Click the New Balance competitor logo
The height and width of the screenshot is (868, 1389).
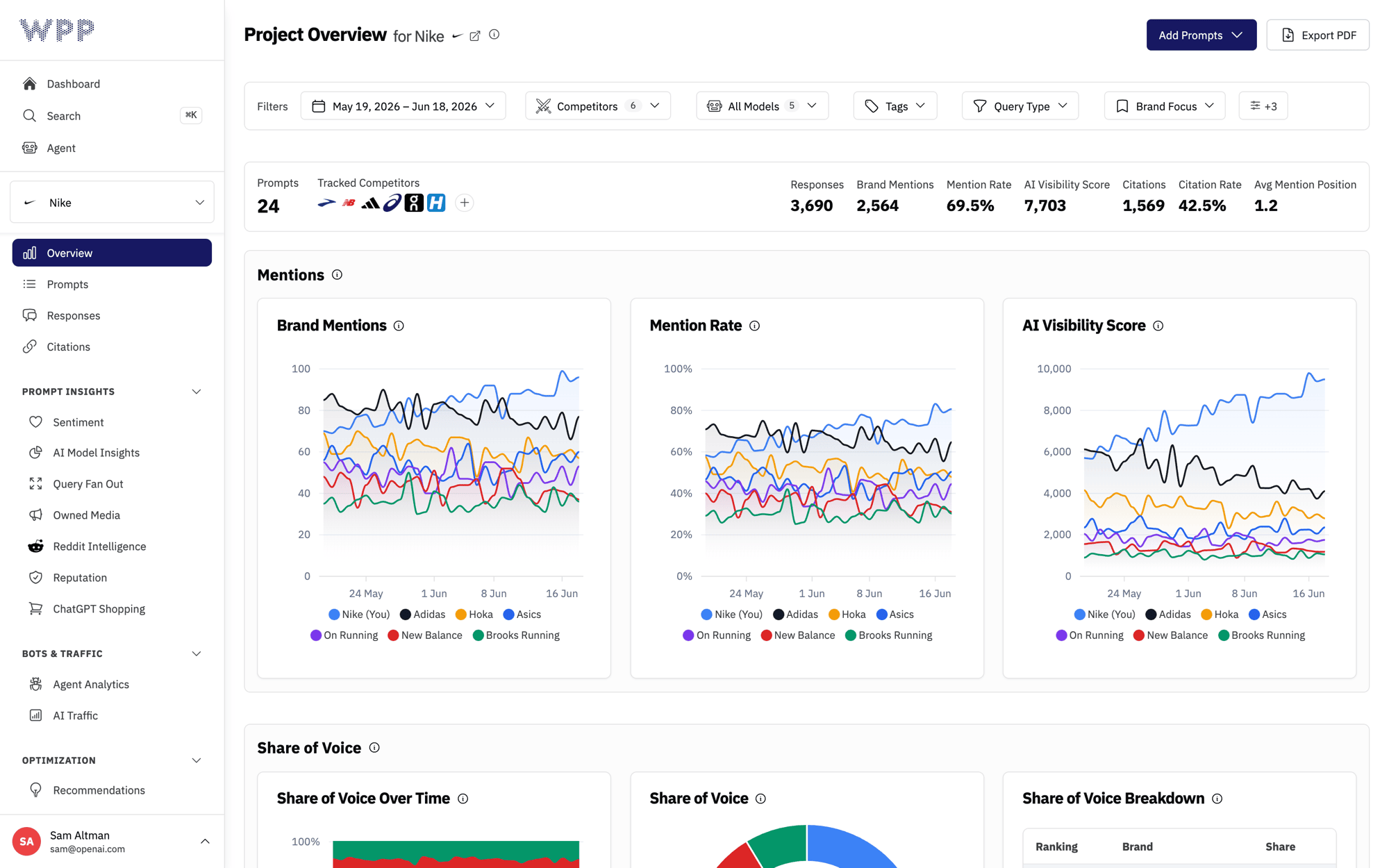[x=349, y=203]
